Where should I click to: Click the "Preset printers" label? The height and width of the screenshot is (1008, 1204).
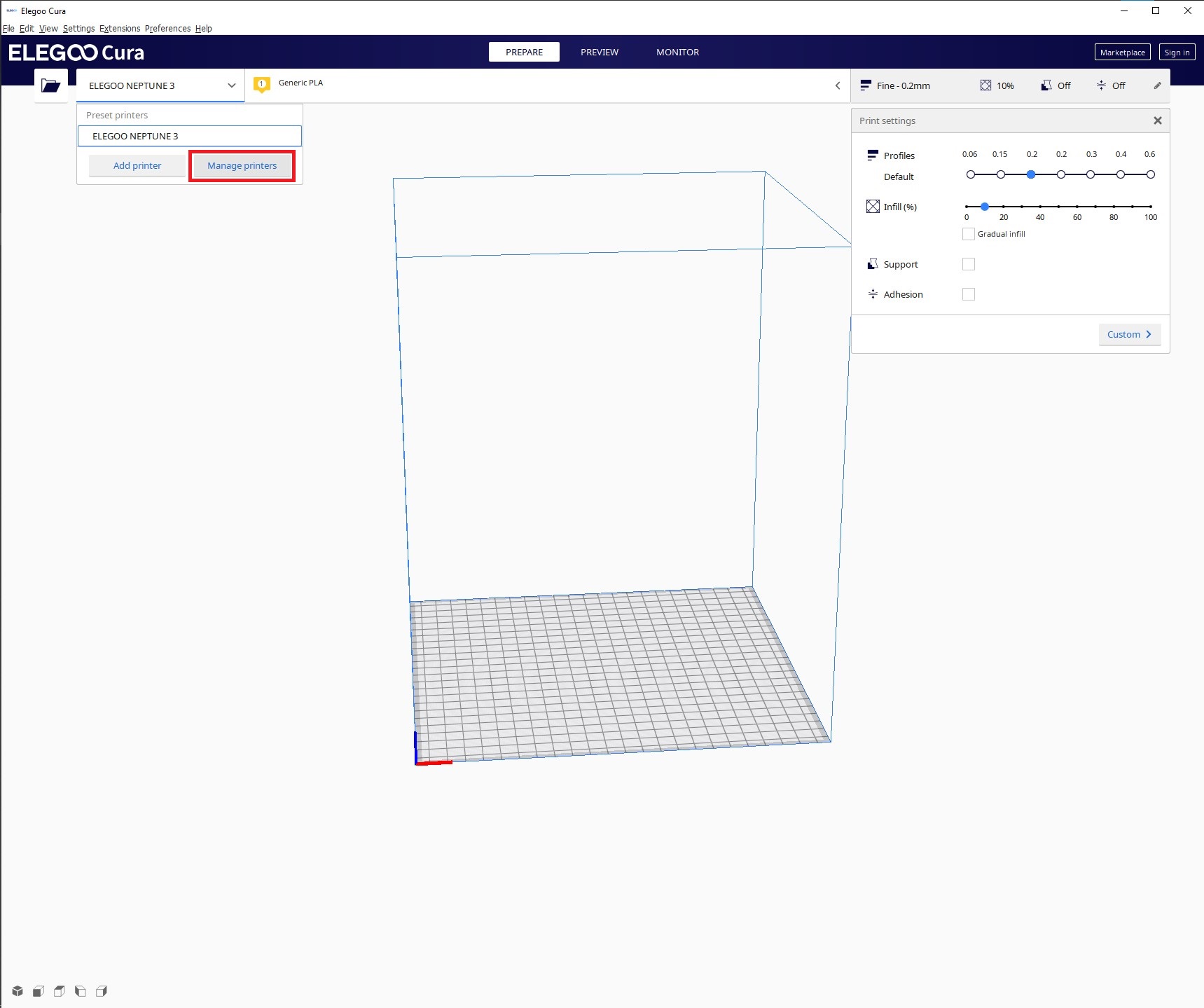point(117,115)
